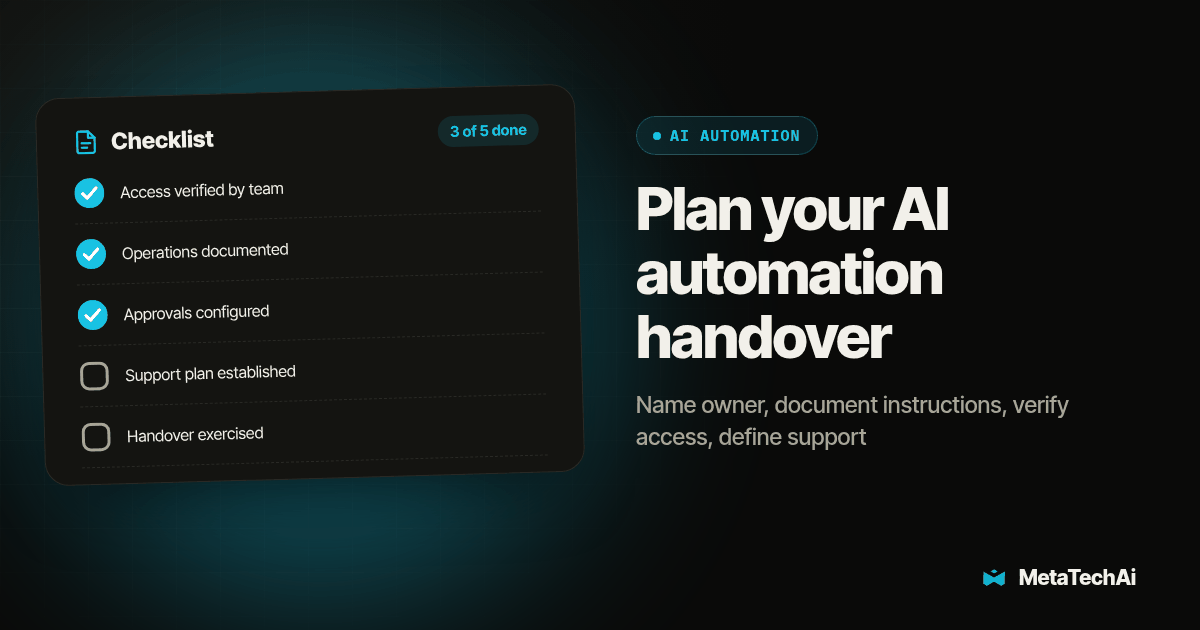
Task: Select the Access verified by team text
Action: [202, 190]
